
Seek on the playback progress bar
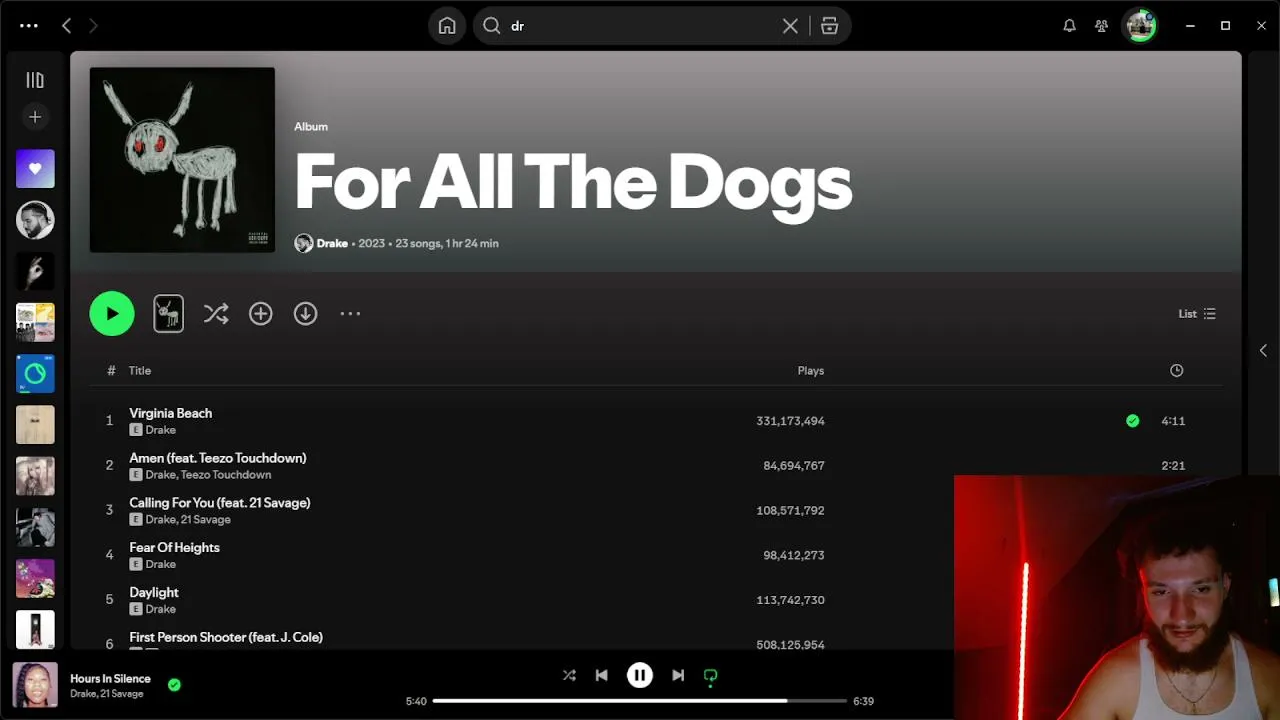click(x=640, y=701)
